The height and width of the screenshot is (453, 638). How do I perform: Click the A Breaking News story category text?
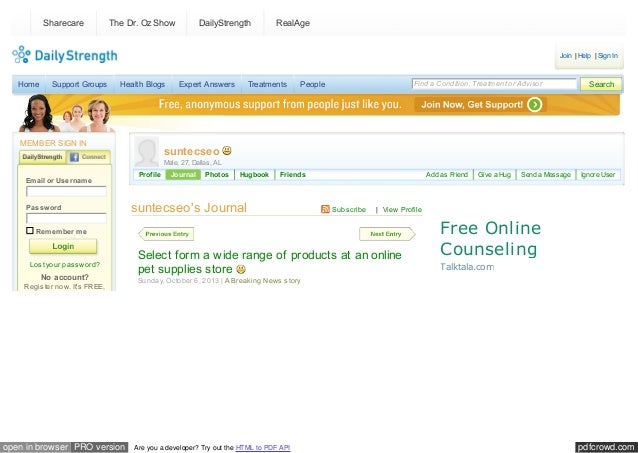pos(263,281)
